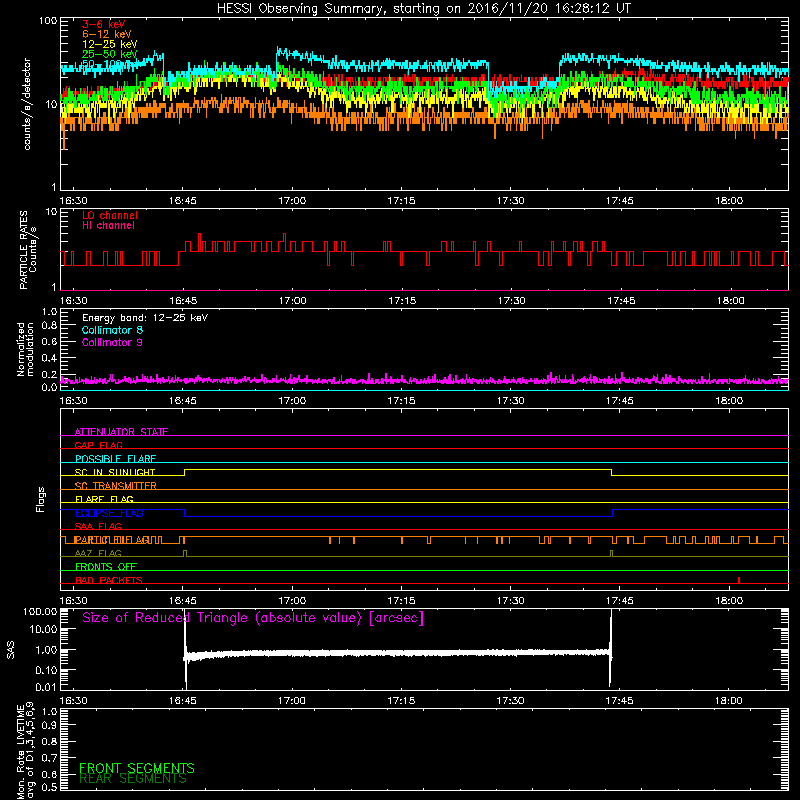Click the yellow 12-25 keV legend entry
Screen dimensions: 800x800
[110, 44]
